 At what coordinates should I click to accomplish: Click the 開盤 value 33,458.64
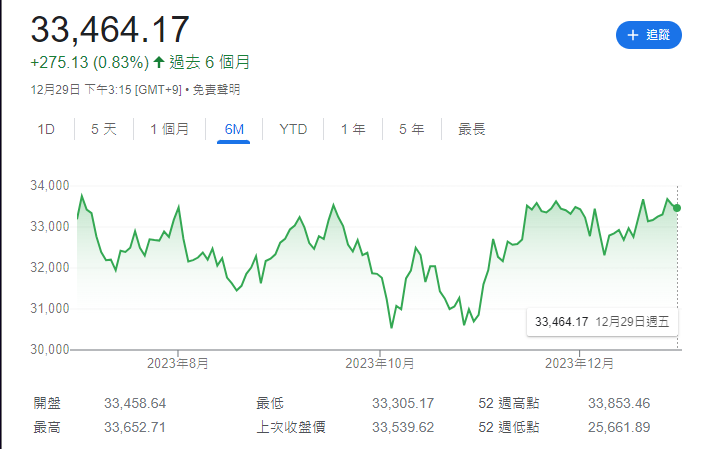coord(135,403)
